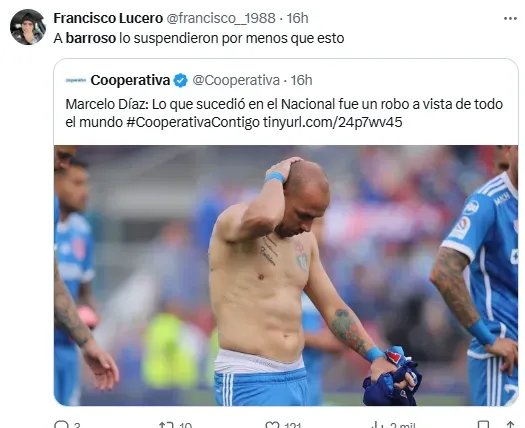Open the three-dot more options menu
Viewport: 525px width, 428px height.
click(x=510, y=18)
